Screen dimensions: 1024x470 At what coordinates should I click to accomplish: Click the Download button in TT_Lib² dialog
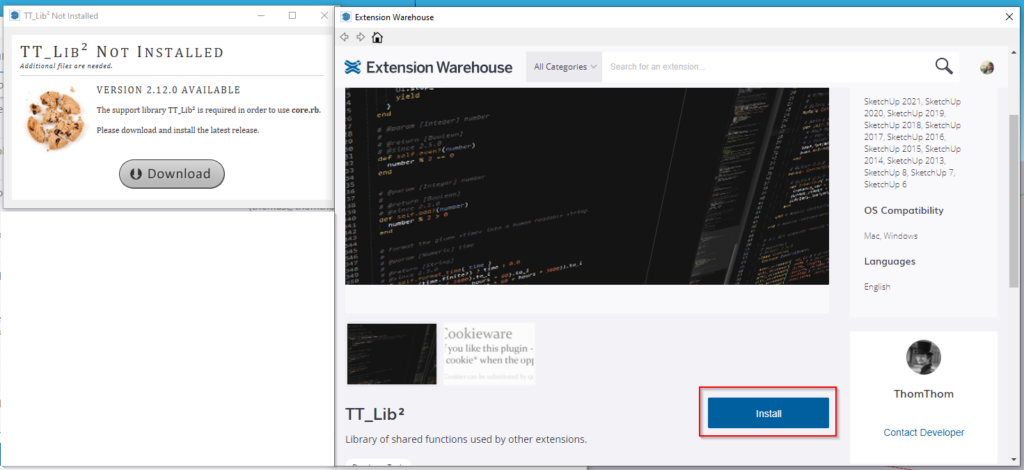coord(172,174)
